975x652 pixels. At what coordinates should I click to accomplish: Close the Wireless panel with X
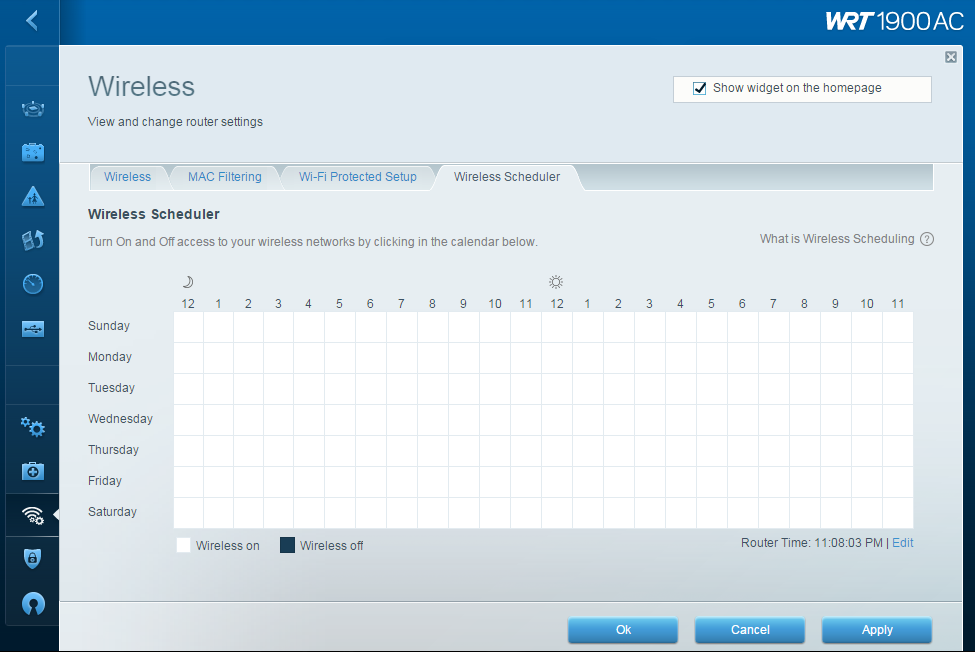(951, 57)
